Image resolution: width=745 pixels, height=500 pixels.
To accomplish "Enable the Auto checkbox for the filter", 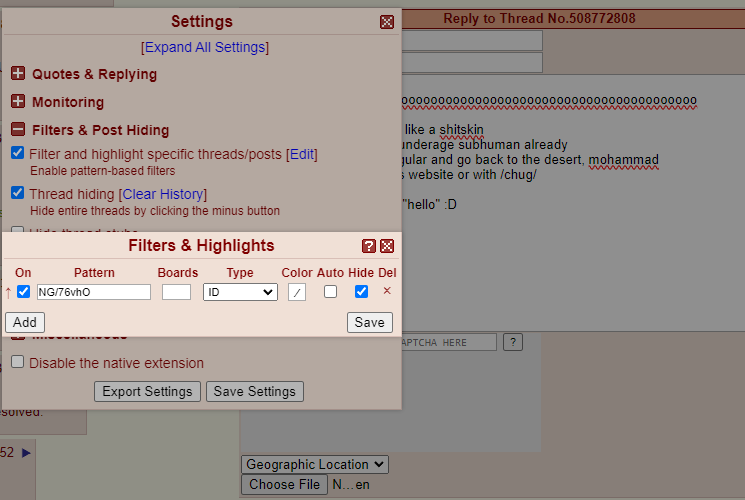I will [330, 291].
